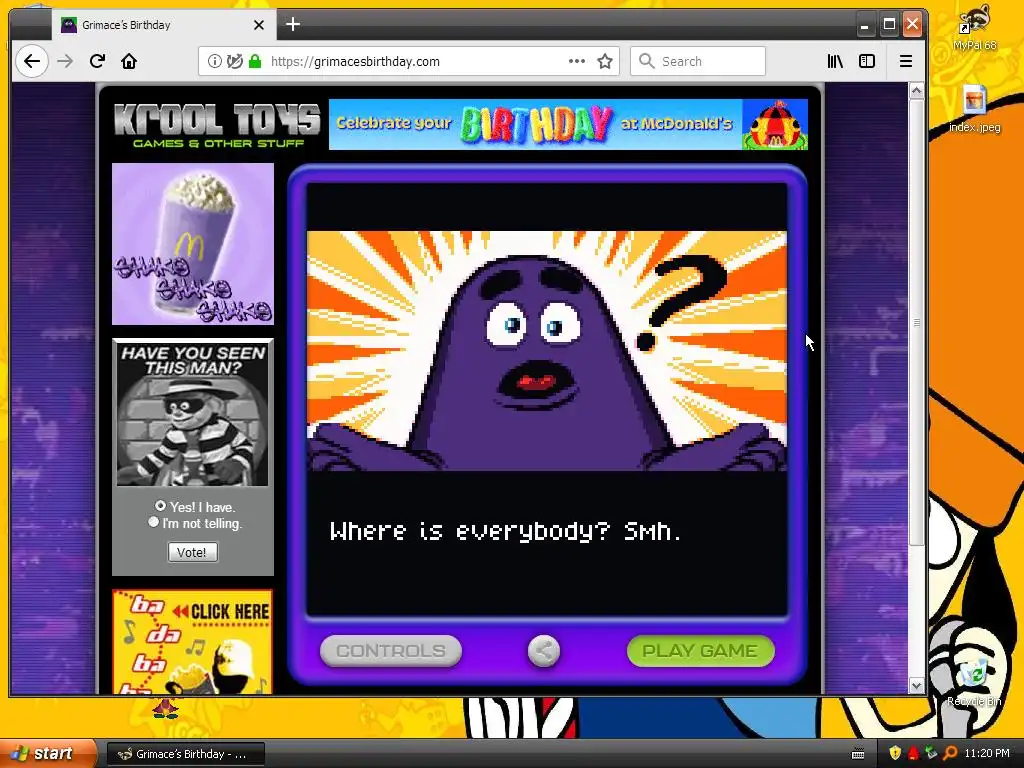Click the forward navigation arrow
The height and width of the screenshot is (768, 1024).
65,61
